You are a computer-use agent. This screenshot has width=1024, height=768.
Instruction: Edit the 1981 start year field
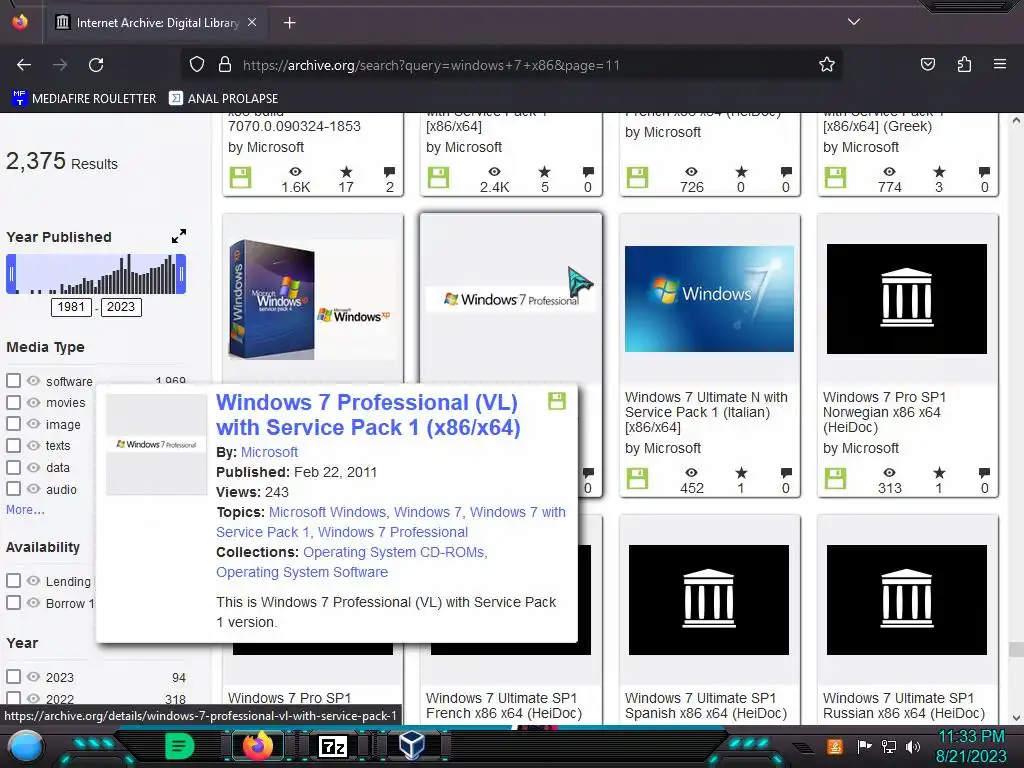click(71, 307)
